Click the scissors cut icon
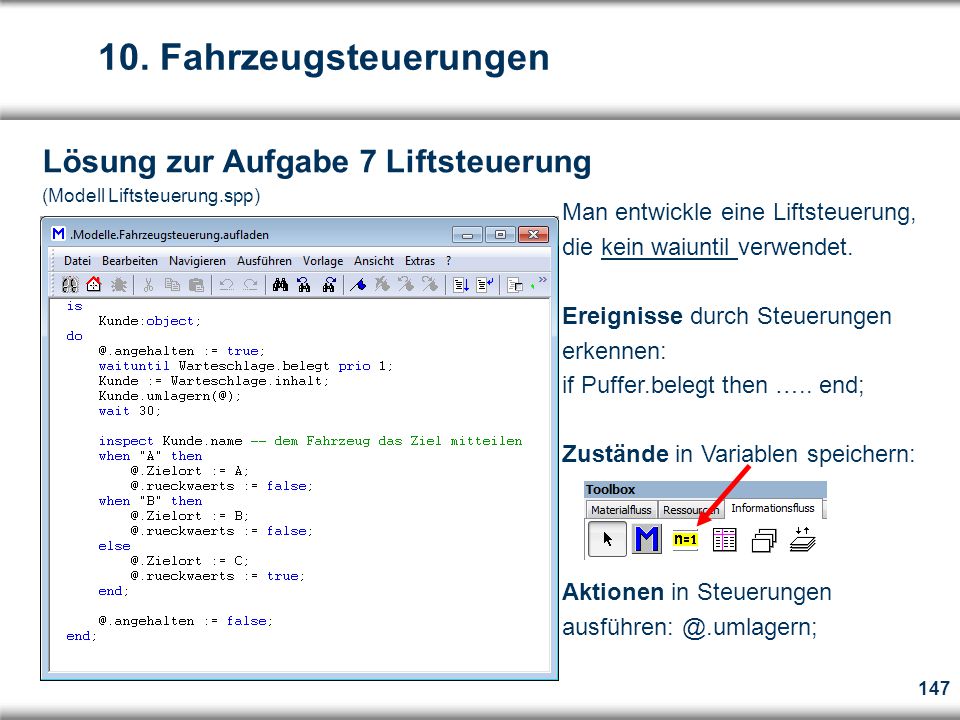 [x=148, y=285]
